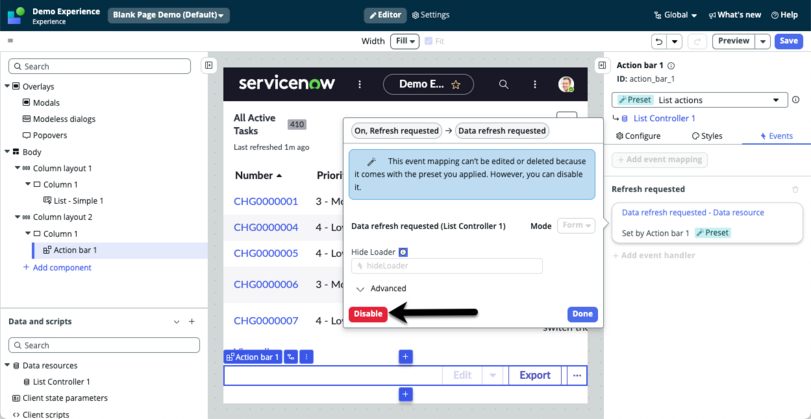811x419 pixels.
Task: Open record CHG0000001 link
Action: tap(266, 201)
